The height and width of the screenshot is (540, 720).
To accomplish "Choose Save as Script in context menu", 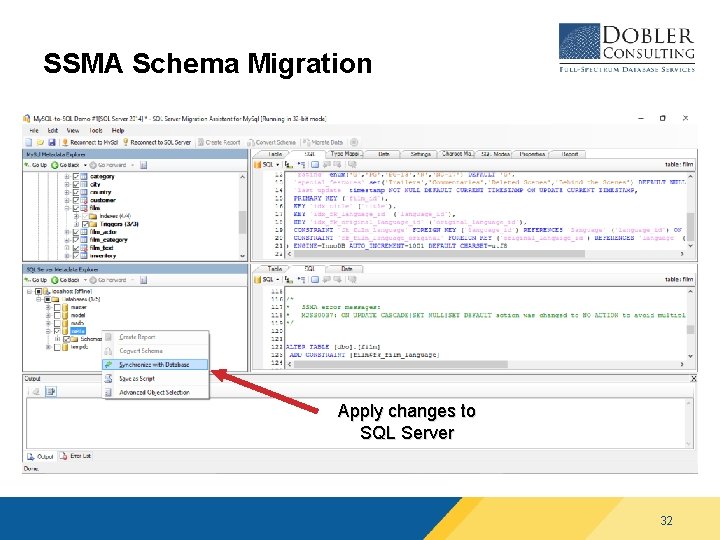I will (x=155, y=378).
